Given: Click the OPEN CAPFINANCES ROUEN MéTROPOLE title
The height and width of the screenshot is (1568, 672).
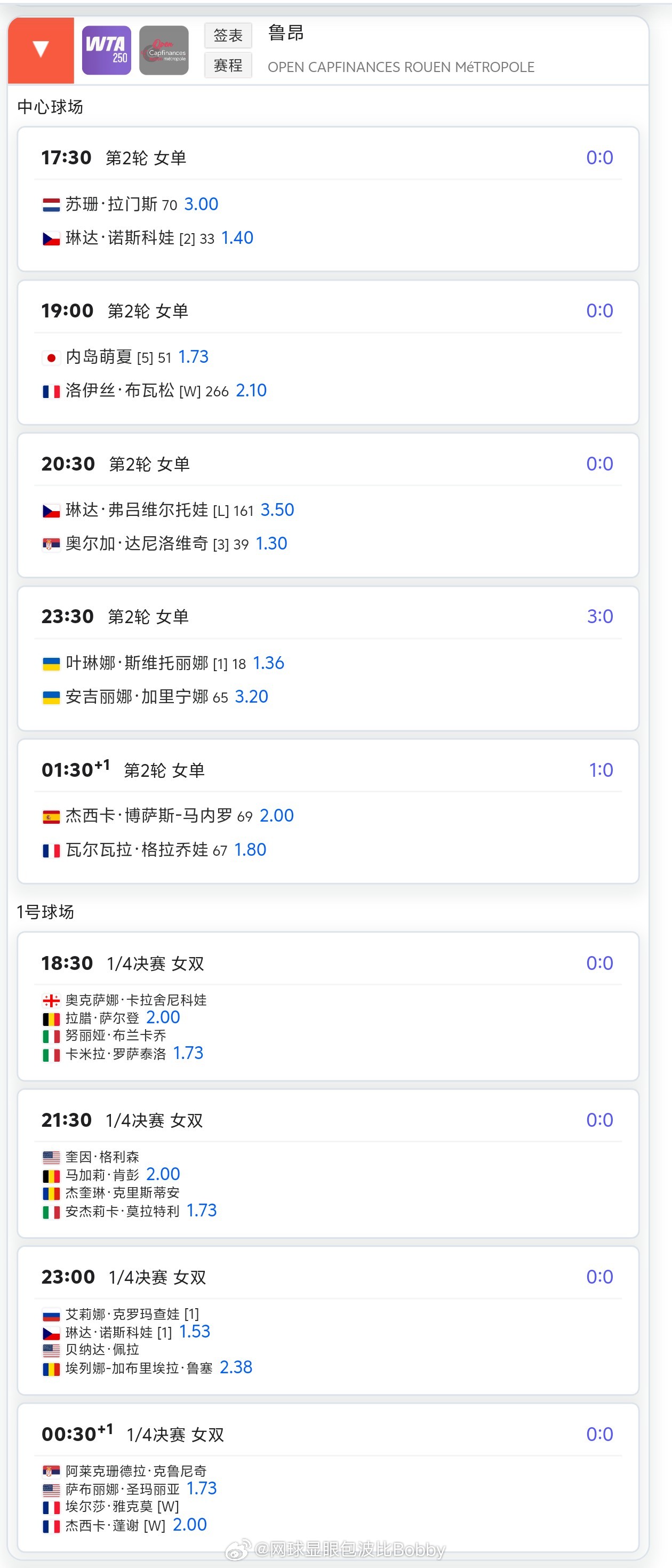Looking at the screenshot, I should (x=401, y=67).
